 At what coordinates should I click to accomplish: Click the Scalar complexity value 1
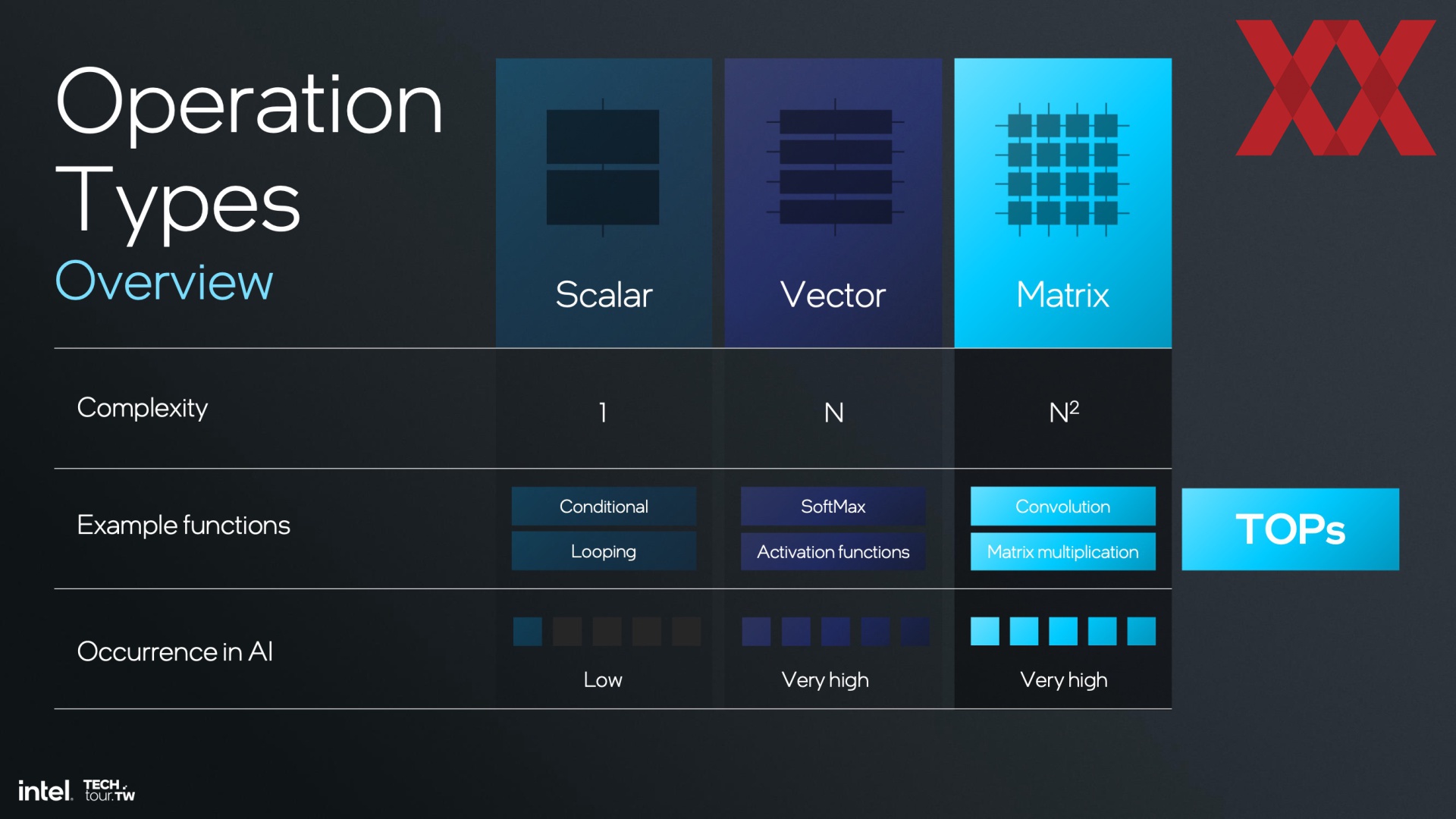click(603, 413)
